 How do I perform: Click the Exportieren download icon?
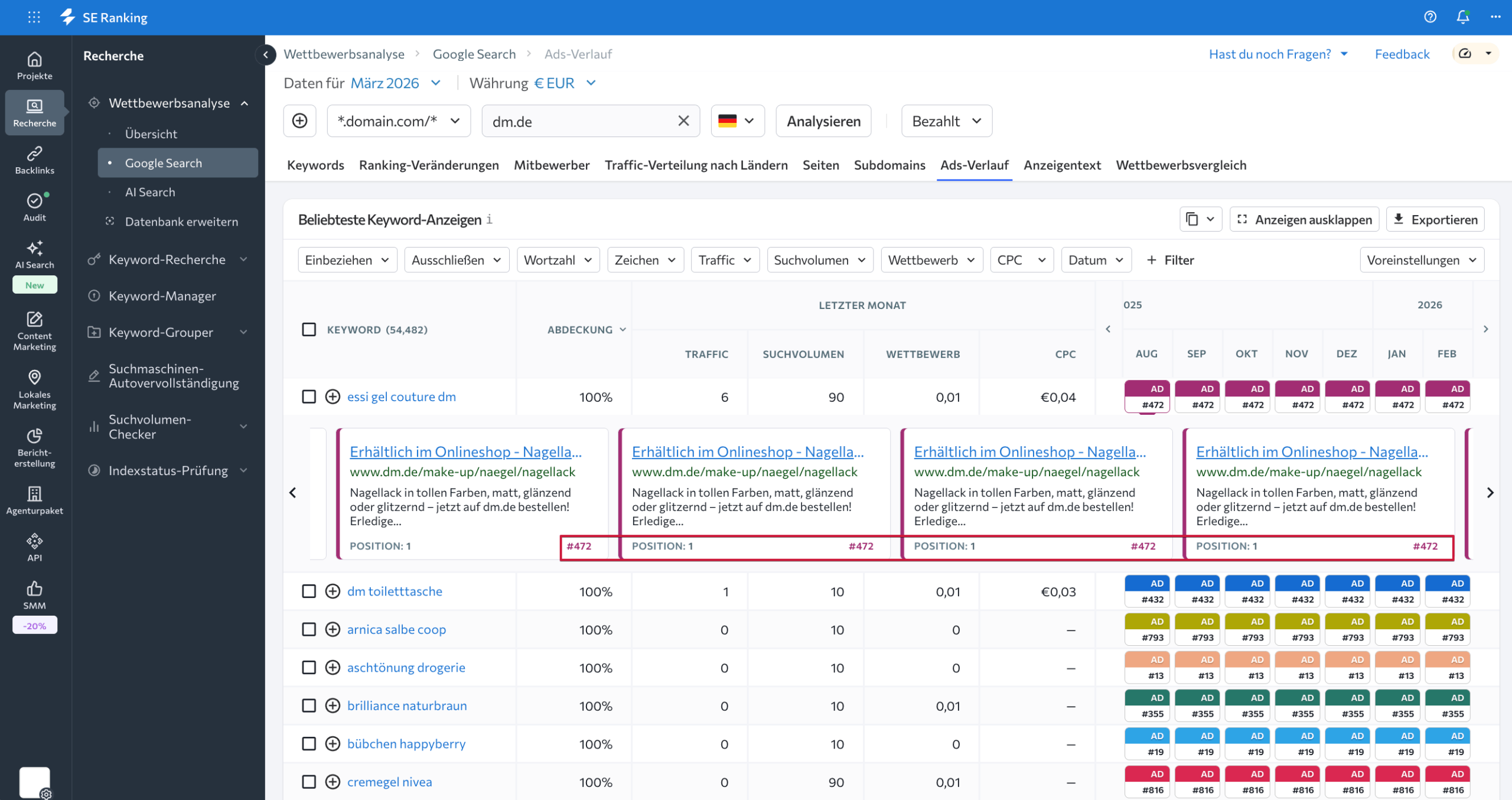coord(1398,219)
